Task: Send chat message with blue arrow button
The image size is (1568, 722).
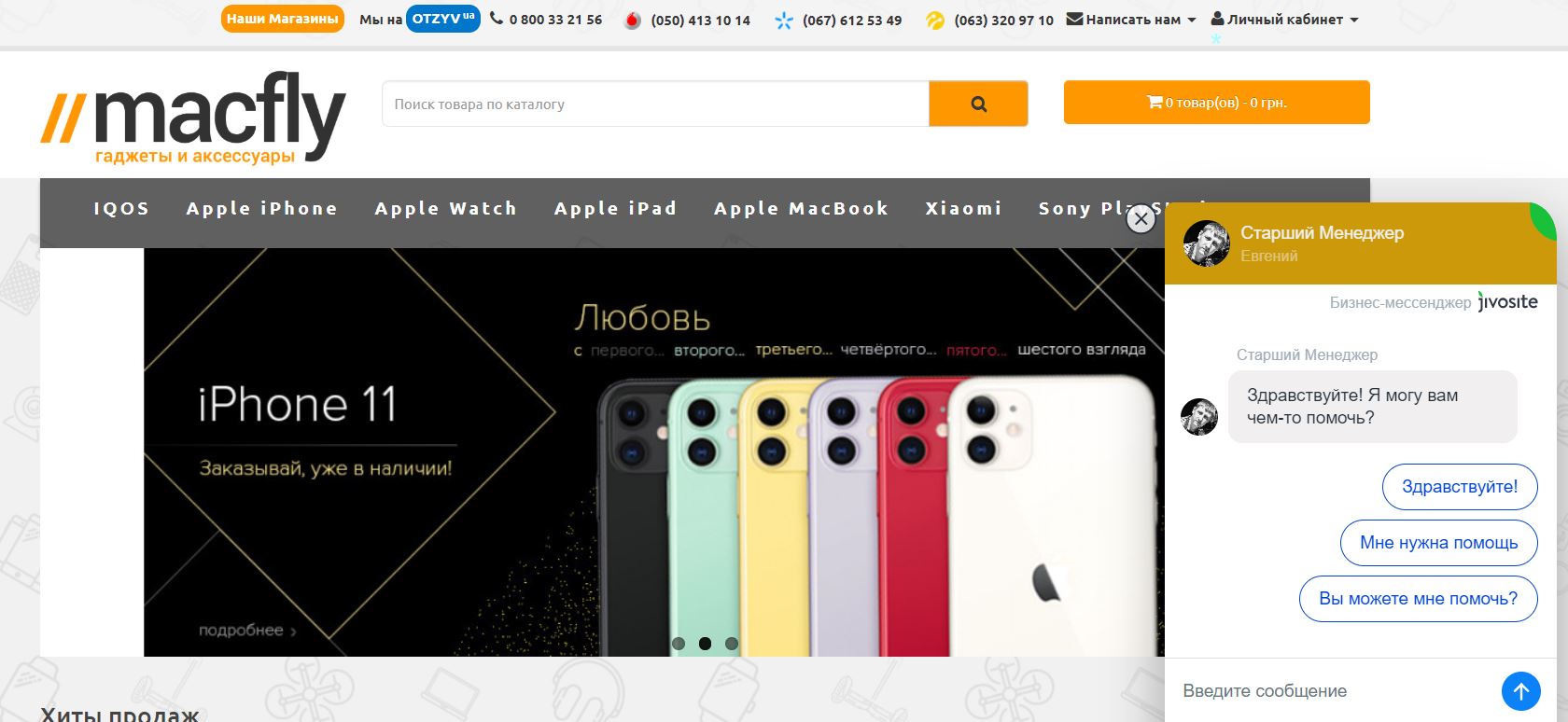Action: (x=1520, y=691)
